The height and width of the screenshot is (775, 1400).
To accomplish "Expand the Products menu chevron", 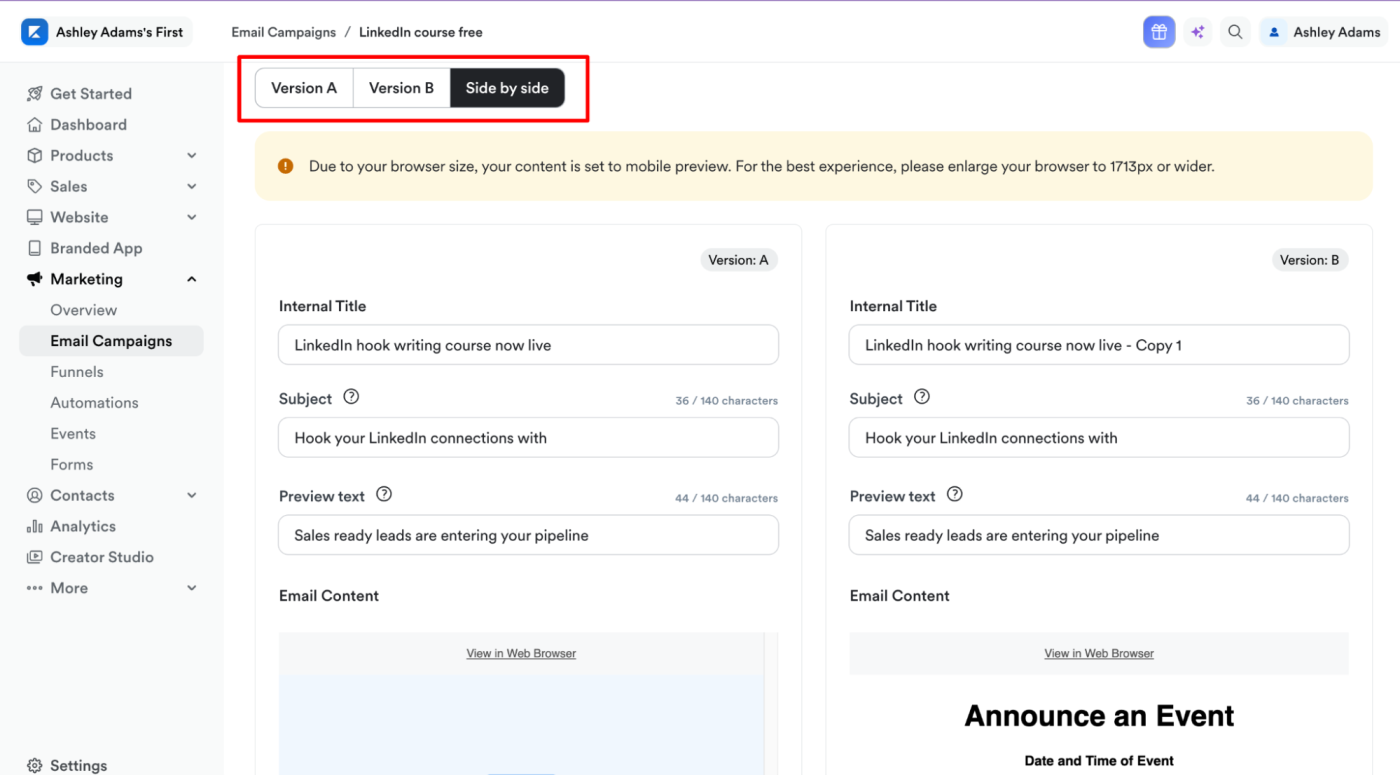I will coord(192,156).
